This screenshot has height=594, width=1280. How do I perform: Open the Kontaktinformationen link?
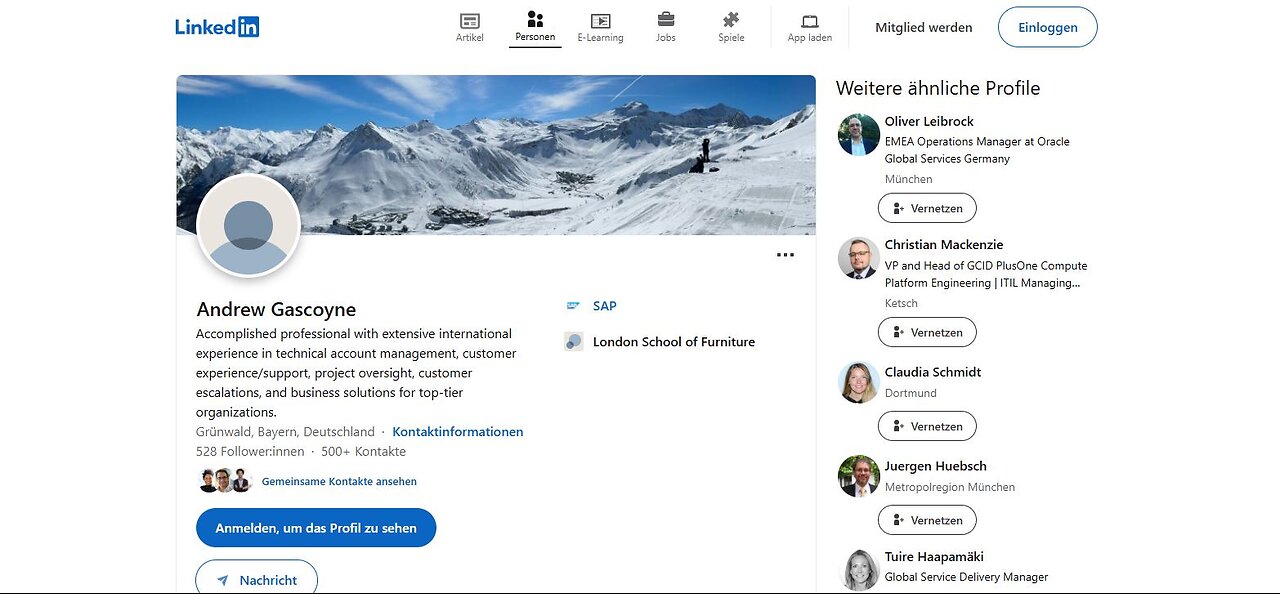458,432
